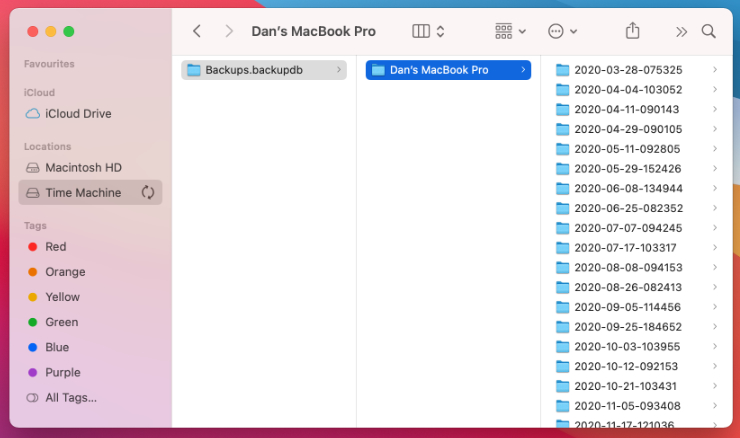The height and width of the screenshot is (438, 740).
Task: Click the green full-screen window button
Action: (x=69, y=32)
